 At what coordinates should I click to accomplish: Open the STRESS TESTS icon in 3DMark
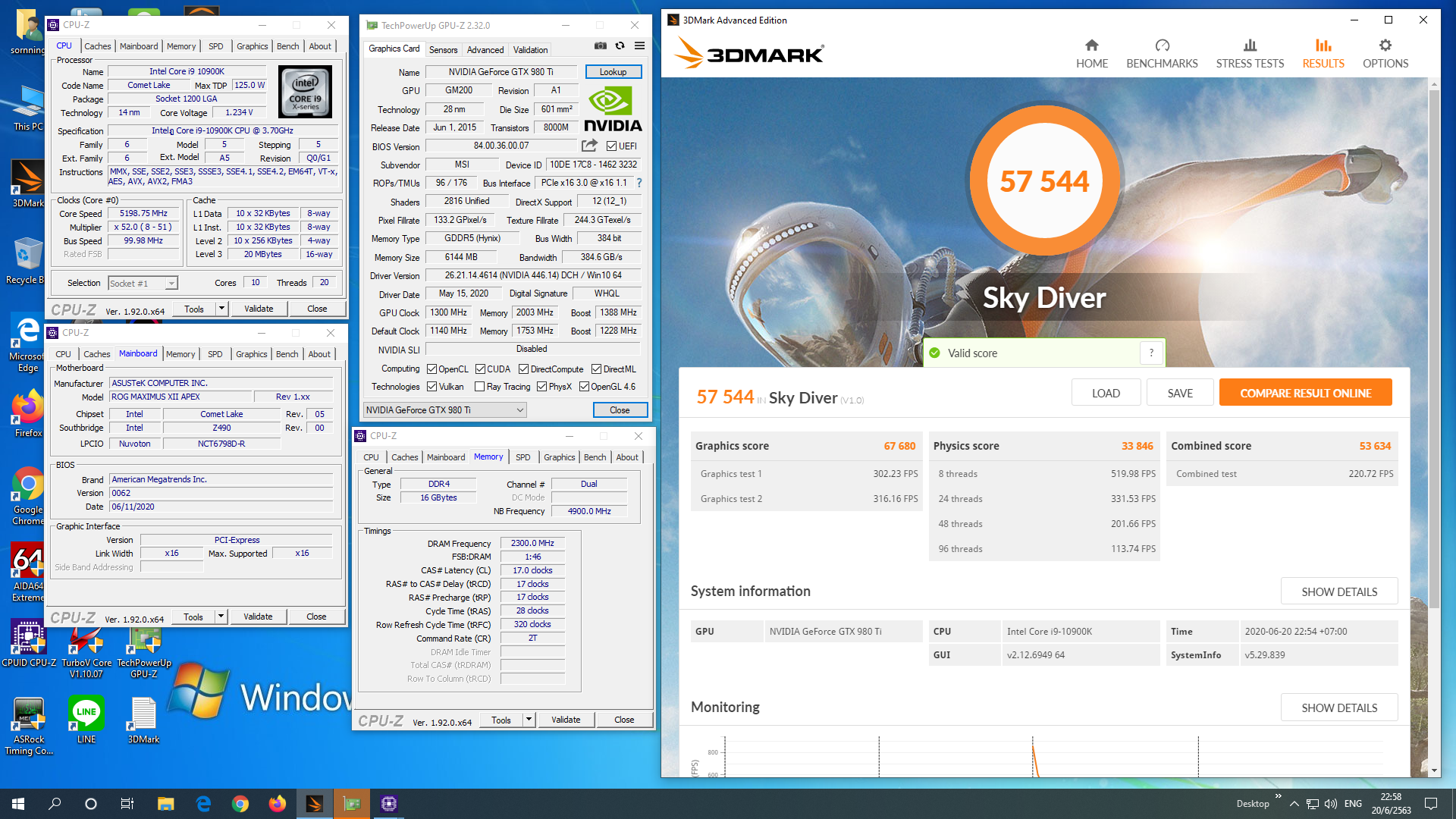click(1250, 45)
